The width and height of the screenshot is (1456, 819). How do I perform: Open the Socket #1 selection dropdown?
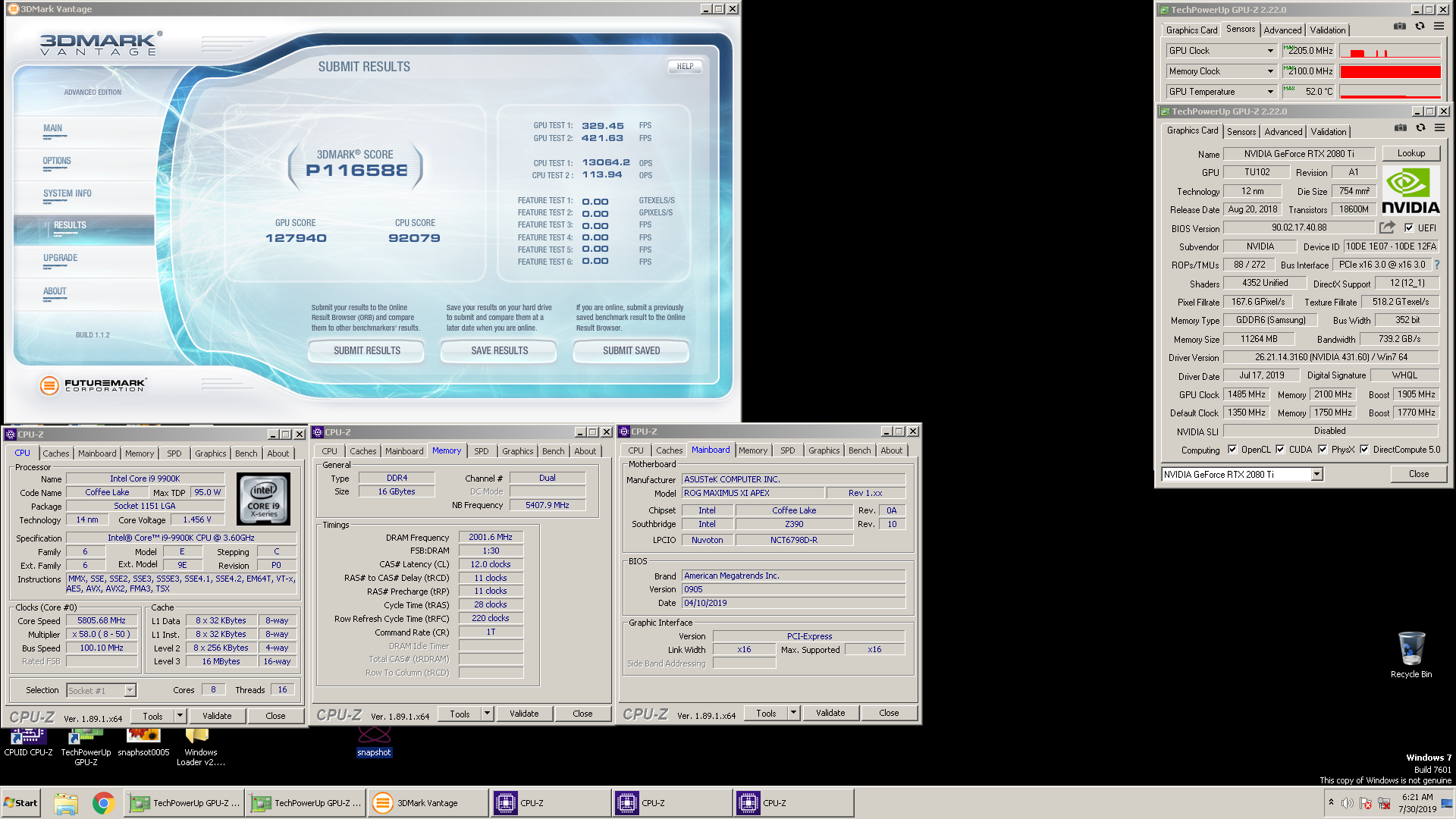(130, 690)
